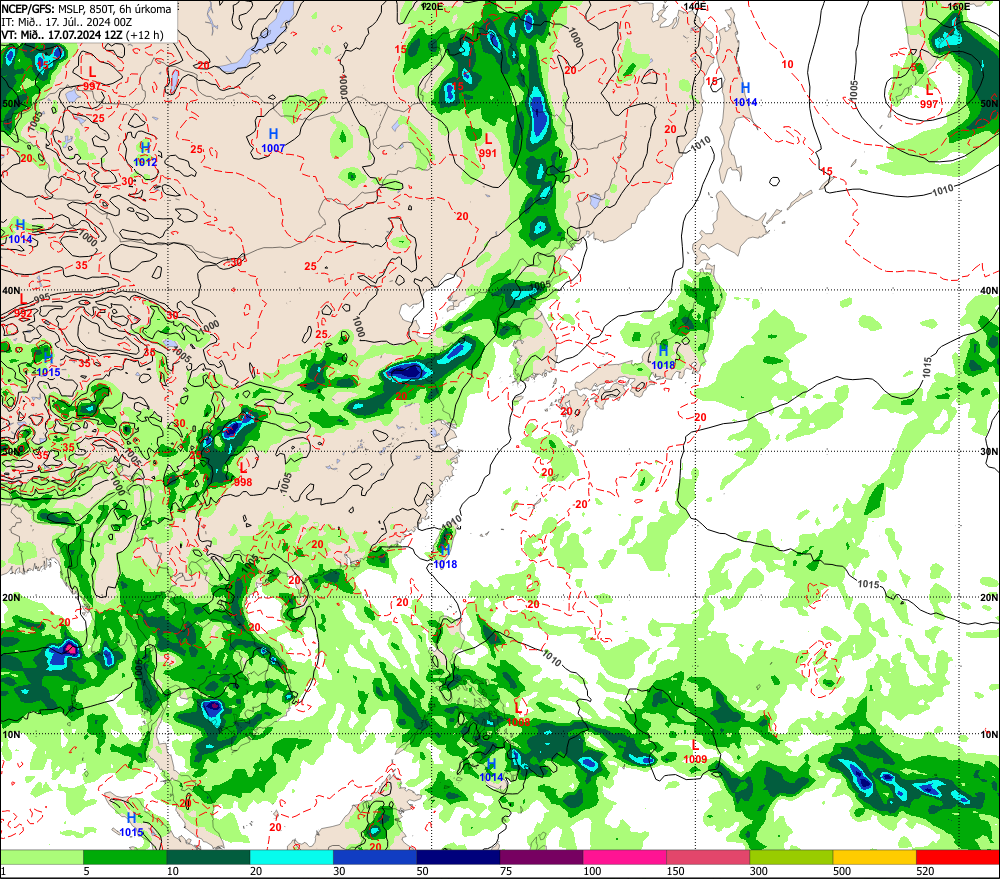Click the legend value "300"
Image resolution: width=1000 pixels, height=879 pixels.
pyautogui.click(x=759, y=871)
